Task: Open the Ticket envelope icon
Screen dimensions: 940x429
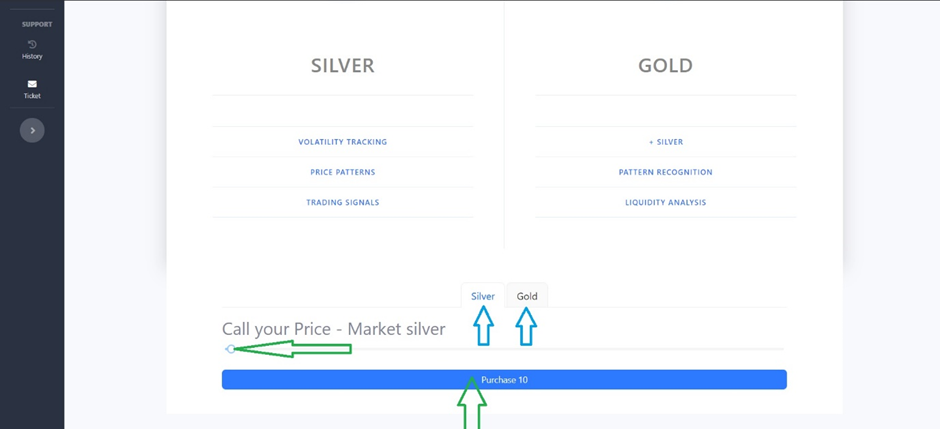Action: click(x=32, y=84)
